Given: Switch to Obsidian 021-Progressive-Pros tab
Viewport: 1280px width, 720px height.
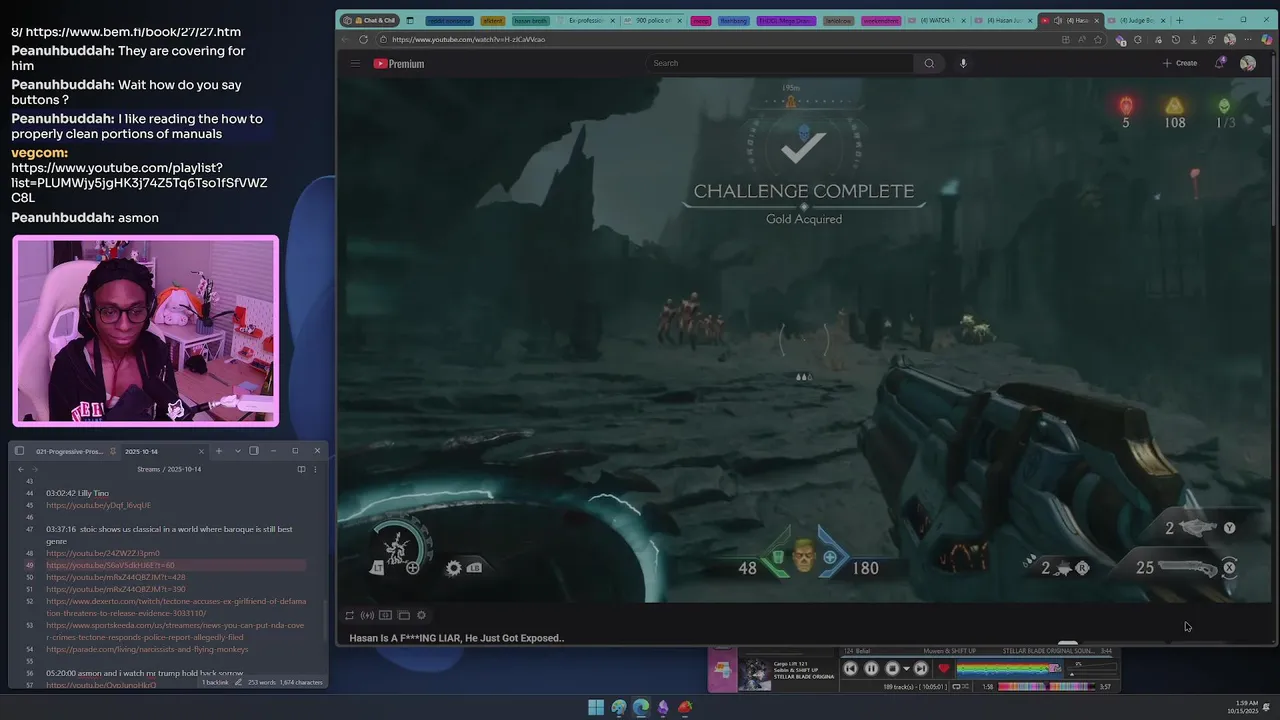Looking at the screenshot, I should [x=70, y=451].
